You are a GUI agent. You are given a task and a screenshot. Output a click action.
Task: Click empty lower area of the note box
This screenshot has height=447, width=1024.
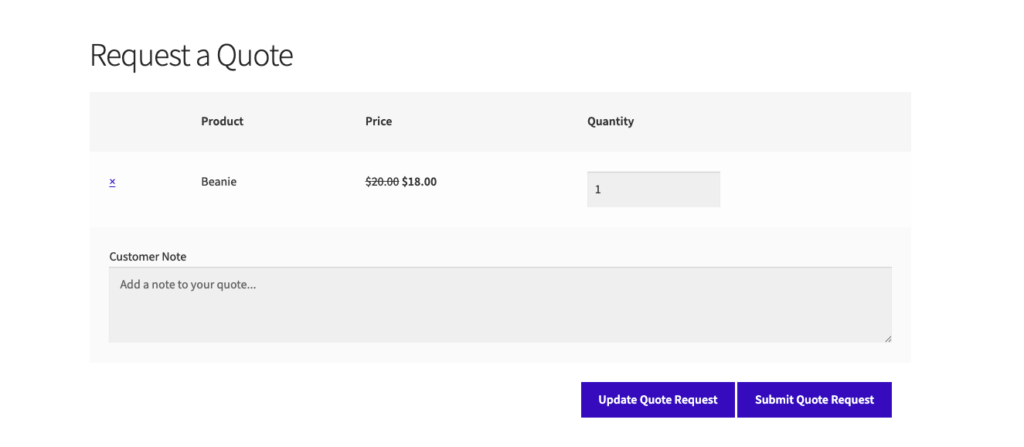click(500, 325)
